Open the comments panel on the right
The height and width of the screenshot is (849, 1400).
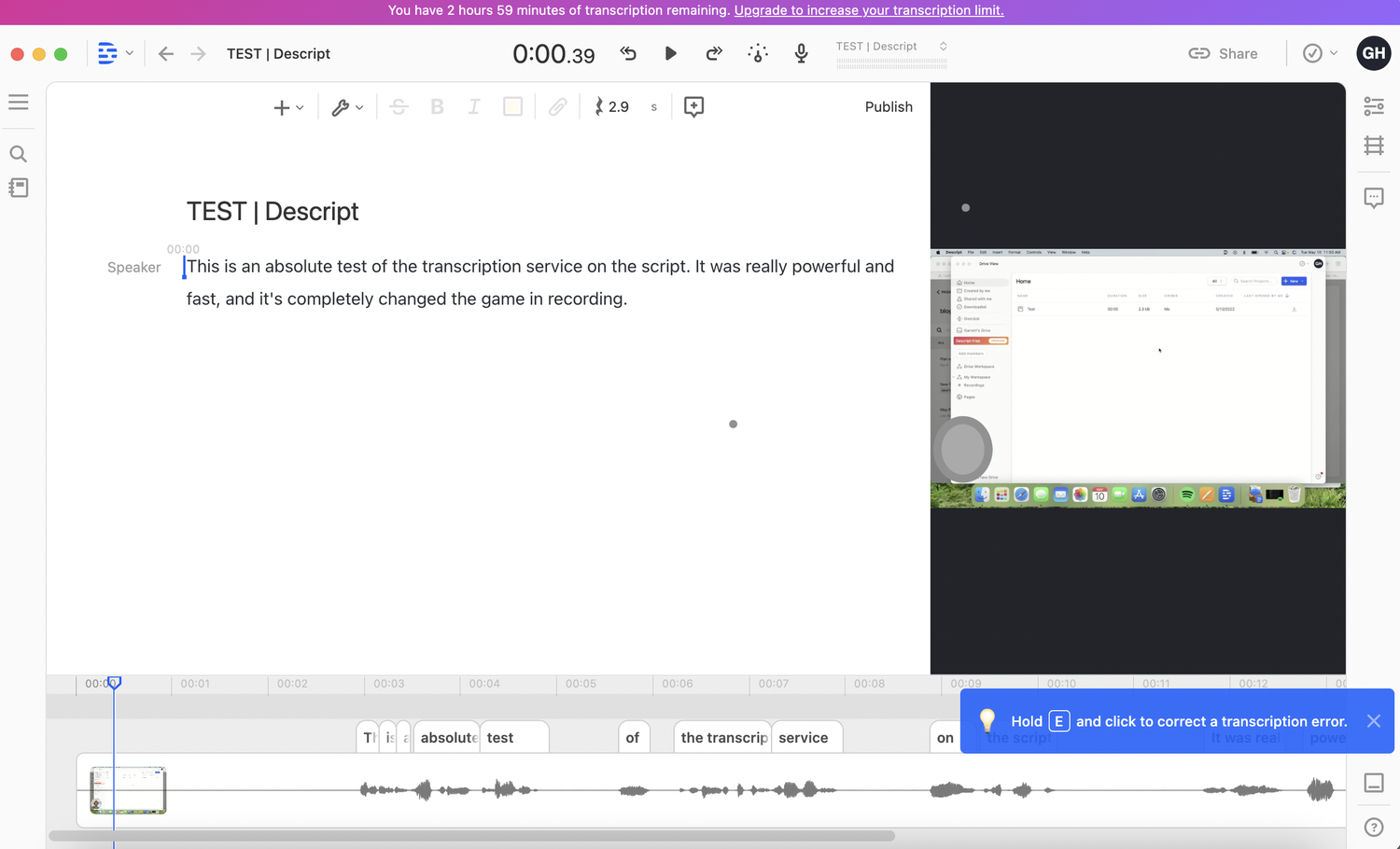pyautogui.click(x=1374, y=198)
